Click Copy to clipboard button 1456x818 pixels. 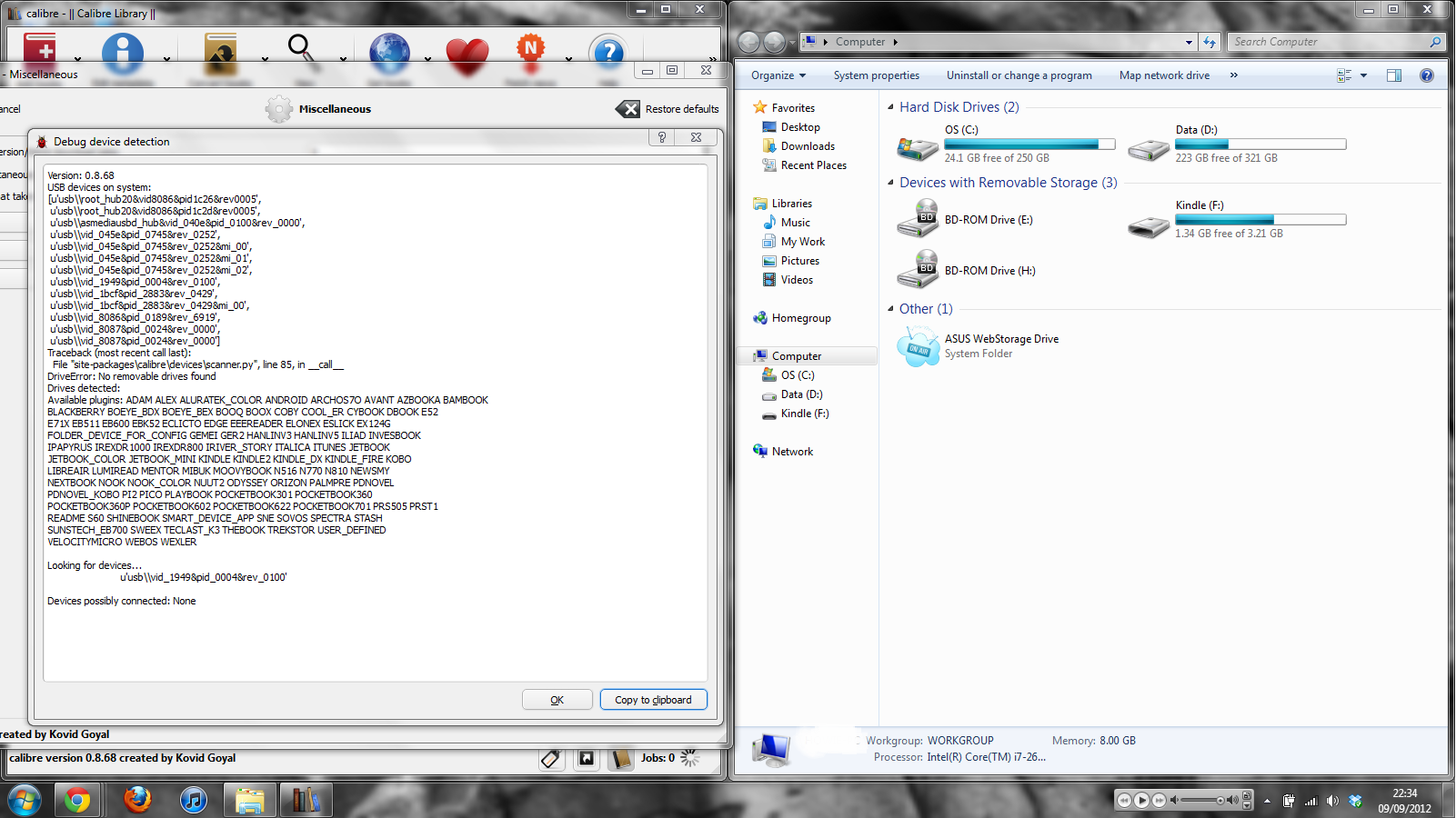click(x=653, y=700)
